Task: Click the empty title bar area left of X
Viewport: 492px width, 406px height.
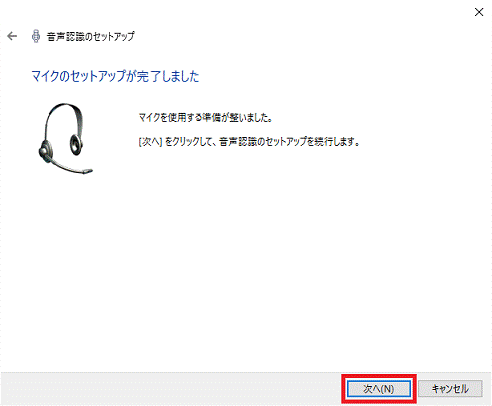Action: click(233, 12)
